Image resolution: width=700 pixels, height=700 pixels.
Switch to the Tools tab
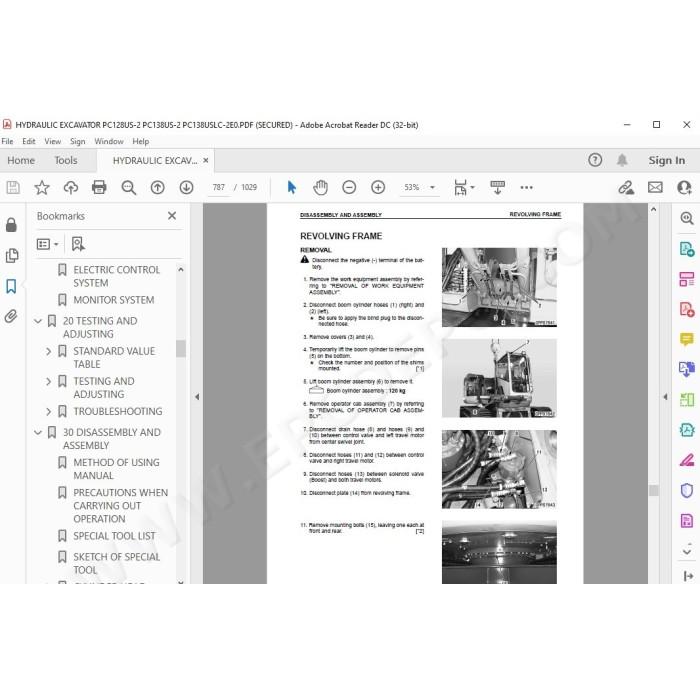[66, 160]
